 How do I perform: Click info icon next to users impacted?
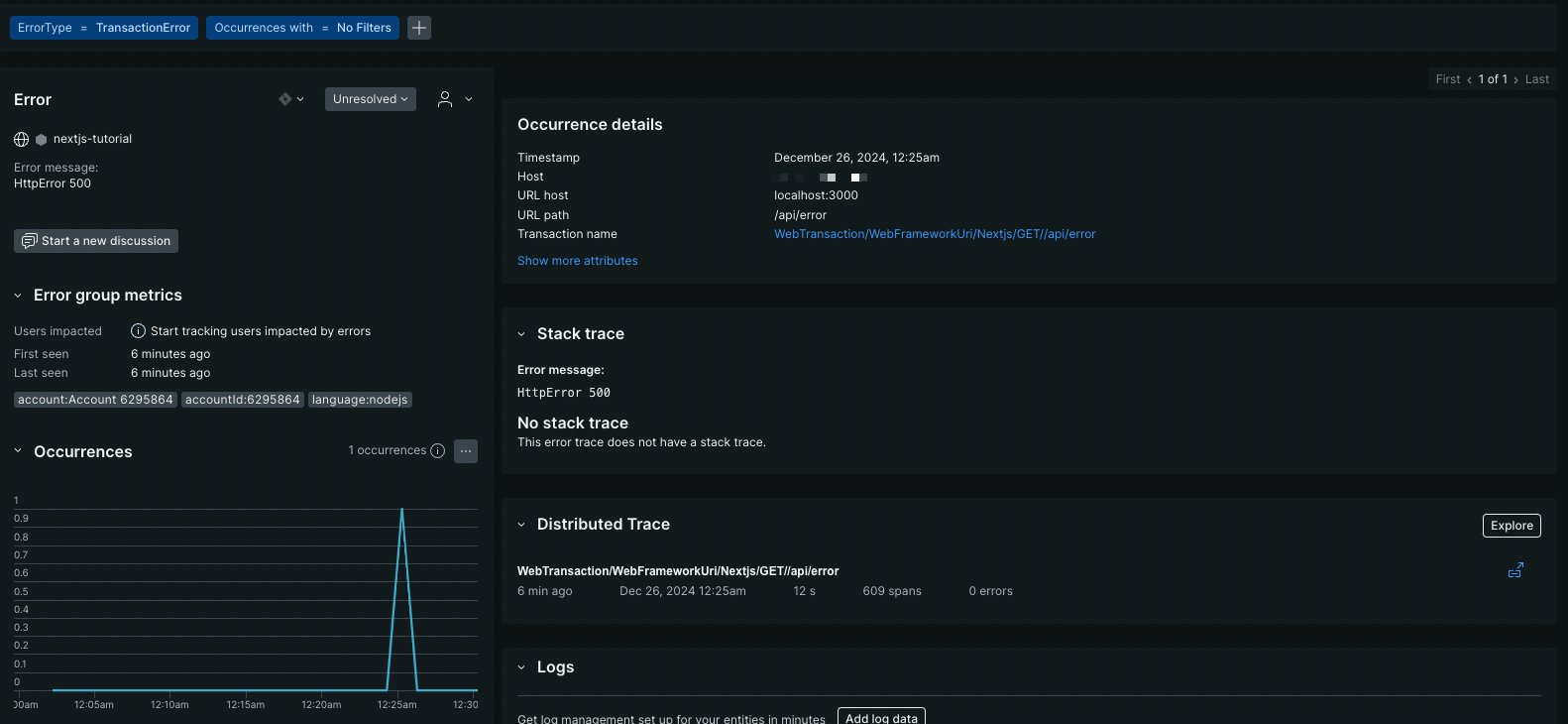click(139, 331)
